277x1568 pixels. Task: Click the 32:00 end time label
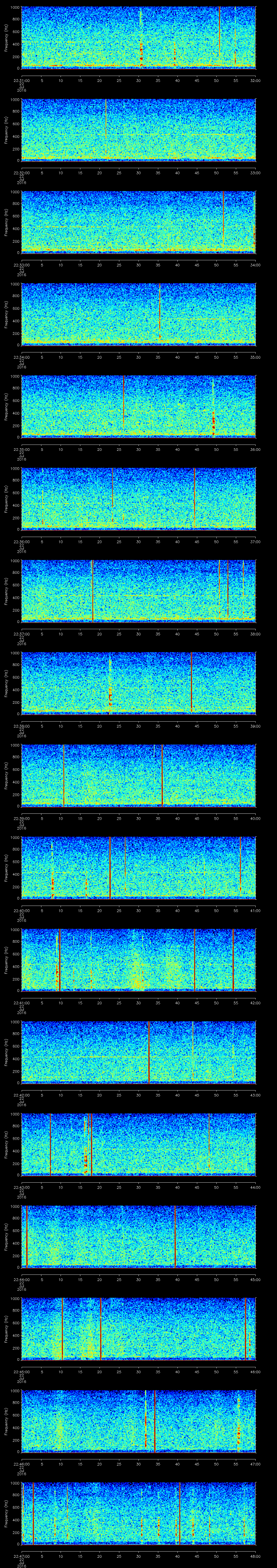point(255,80)
